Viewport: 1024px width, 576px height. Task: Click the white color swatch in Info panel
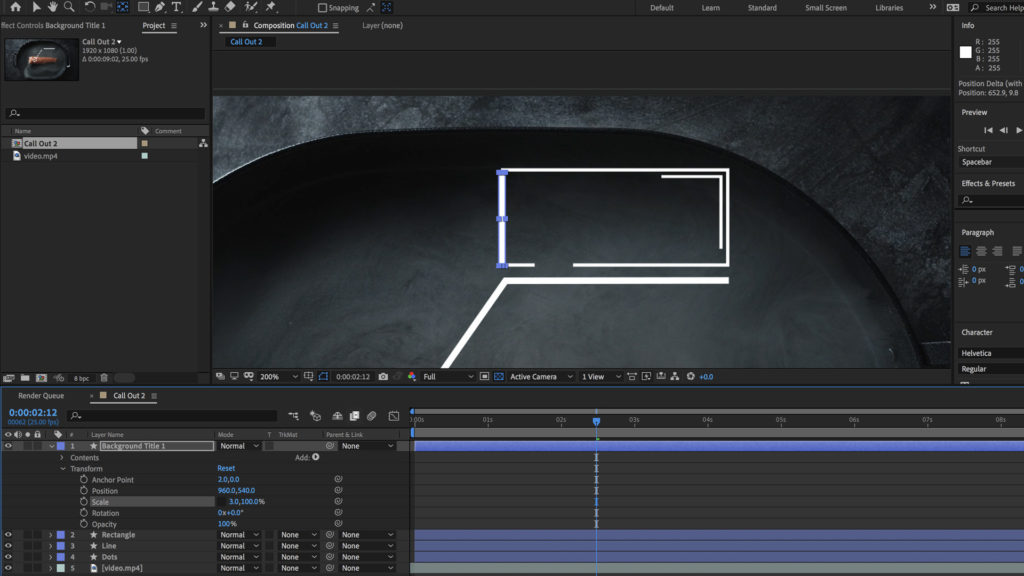(x=966, y=52)
